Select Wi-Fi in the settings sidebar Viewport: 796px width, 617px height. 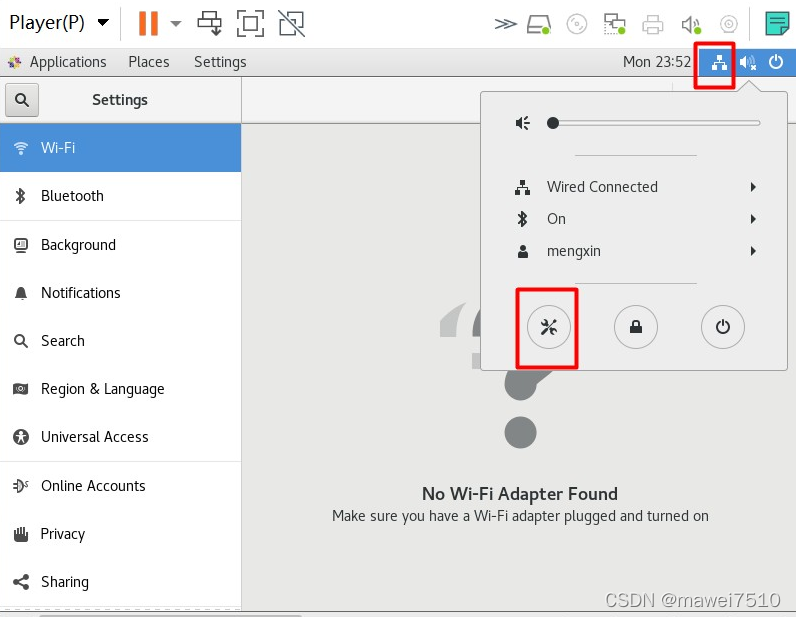point(120,148)
